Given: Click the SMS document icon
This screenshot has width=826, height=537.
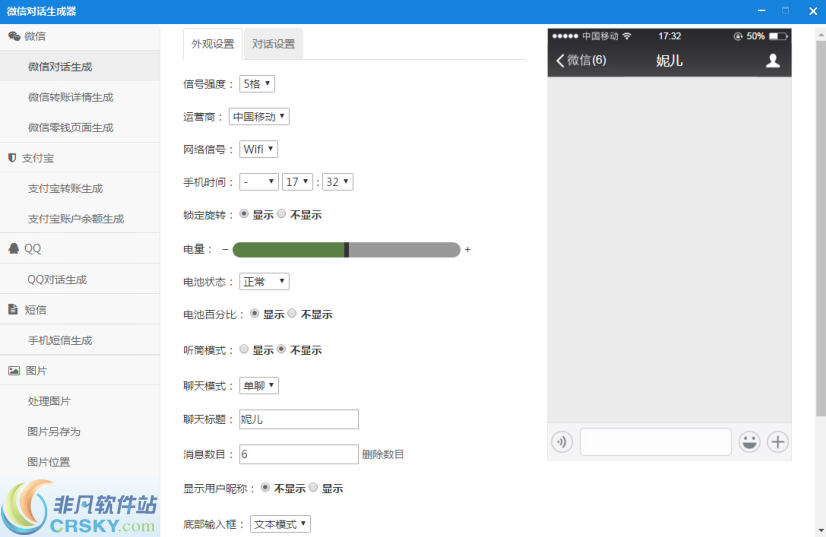Looking at the screenshot, I should click(13, 309).
